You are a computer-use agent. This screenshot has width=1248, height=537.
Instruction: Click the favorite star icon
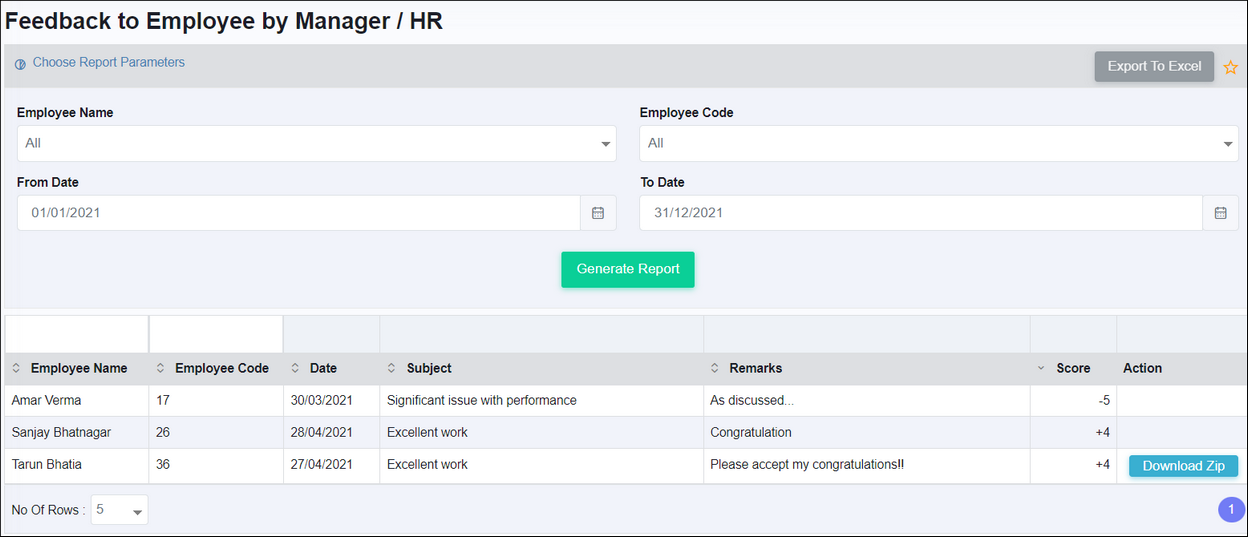(x=1231, y=67)
